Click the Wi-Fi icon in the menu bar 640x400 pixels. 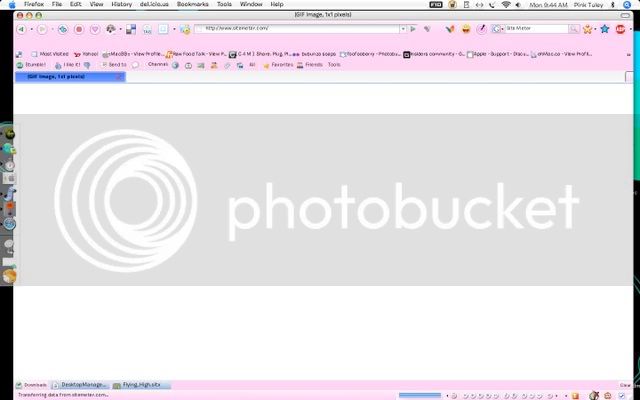[506, 4]
